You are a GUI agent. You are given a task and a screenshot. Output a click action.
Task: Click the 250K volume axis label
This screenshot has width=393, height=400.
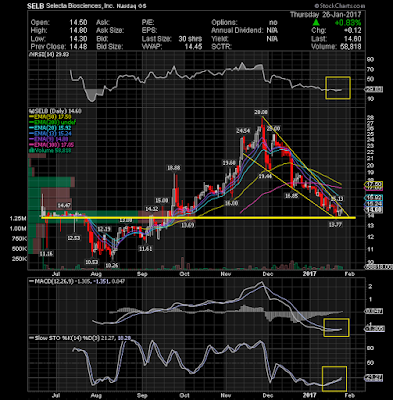pyautogui.click(x=19, y=259)
